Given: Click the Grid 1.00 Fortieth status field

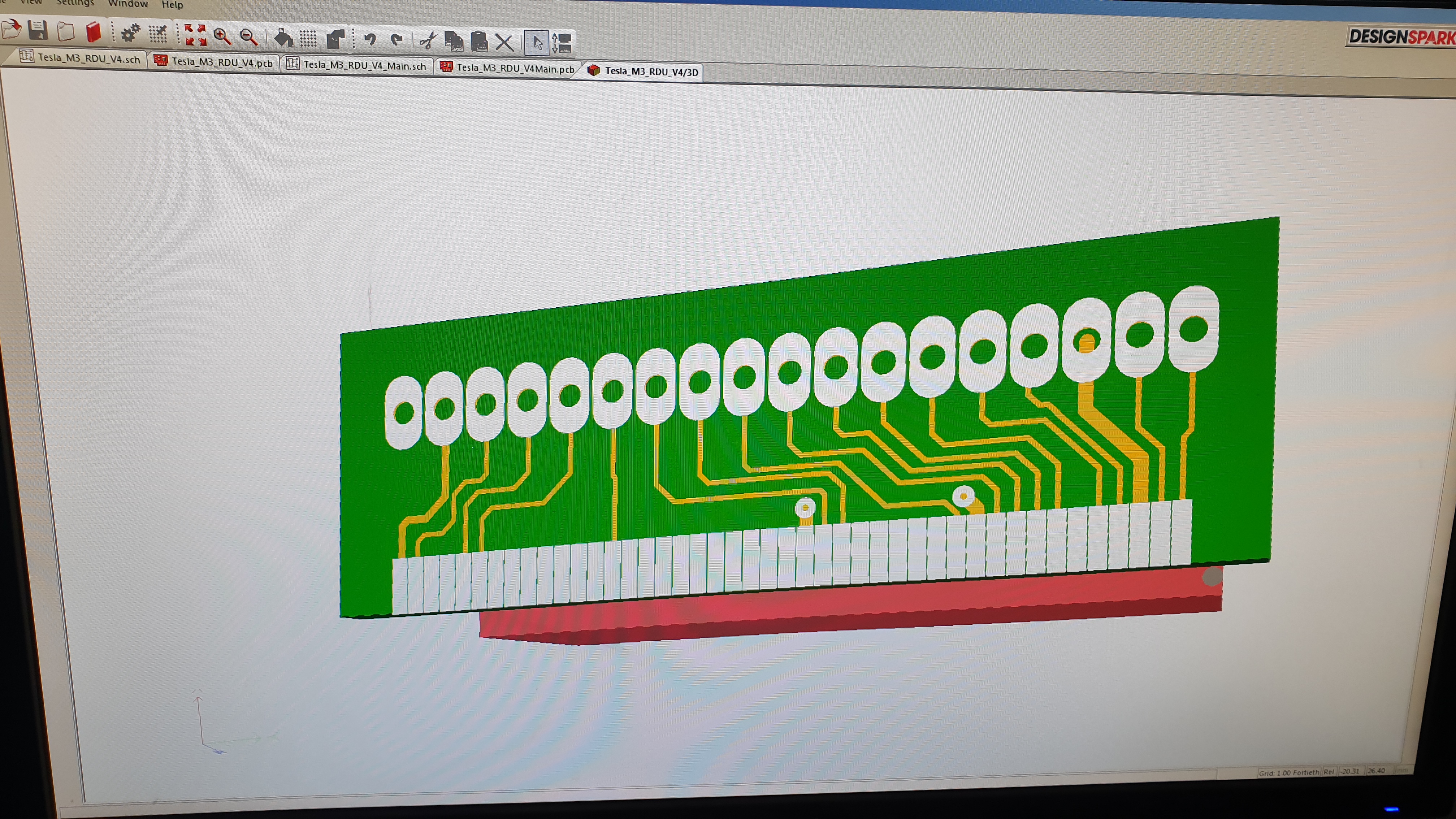Looking at the screenshot, I should [1289, 773].
